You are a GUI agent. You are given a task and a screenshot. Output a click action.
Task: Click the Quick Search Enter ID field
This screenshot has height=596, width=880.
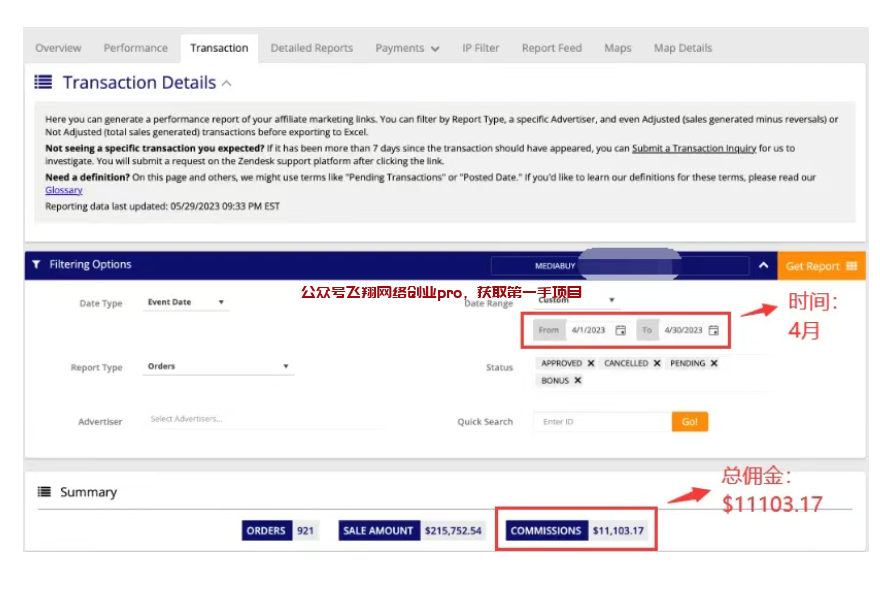[x=602, y=422]
